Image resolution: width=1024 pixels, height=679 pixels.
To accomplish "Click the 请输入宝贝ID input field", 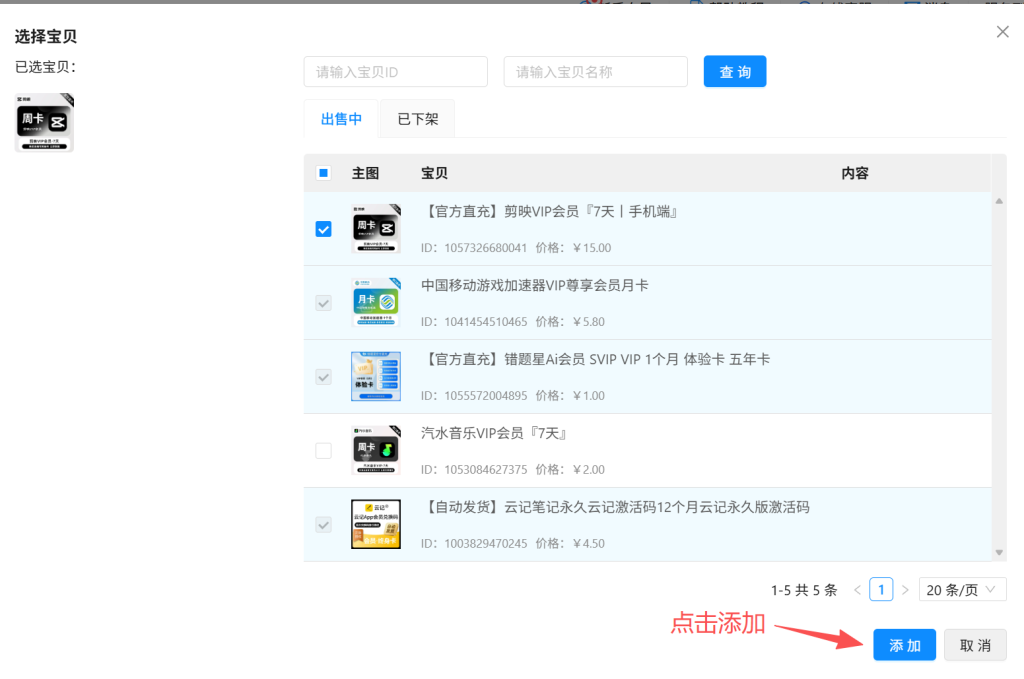I will (396, 72).
